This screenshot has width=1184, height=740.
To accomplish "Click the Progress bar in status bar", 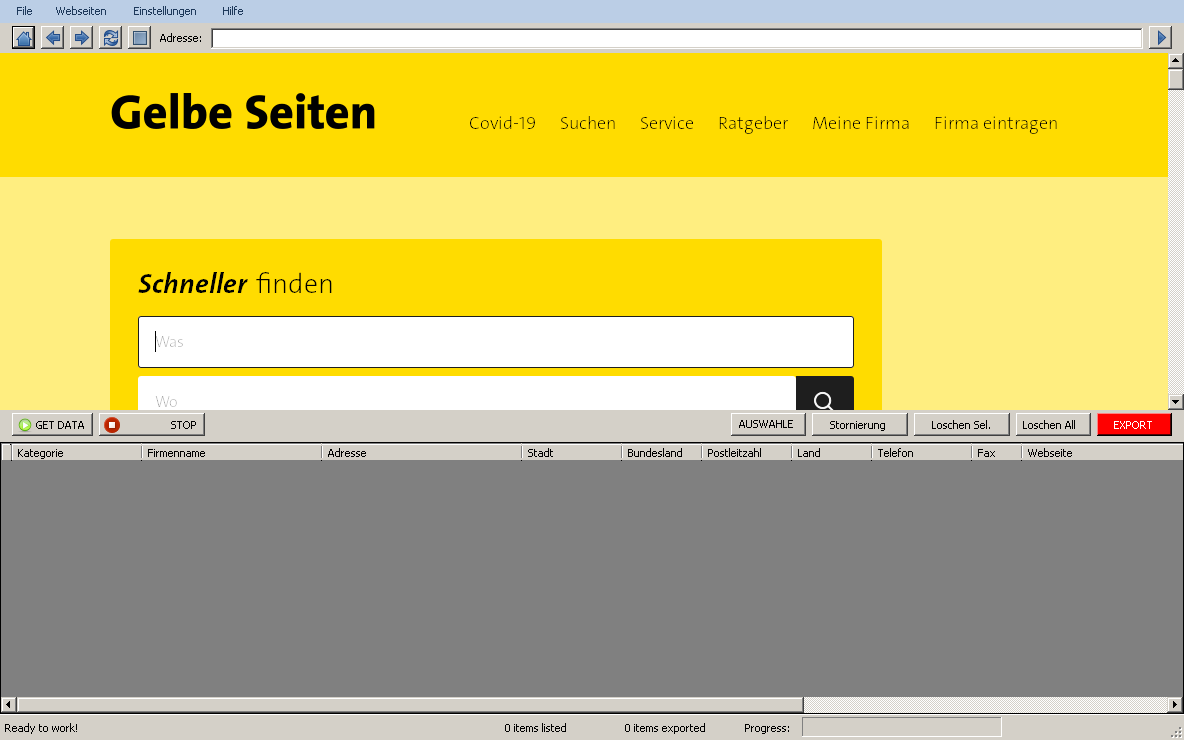I will pyautogui.click(x=902, y=727).
